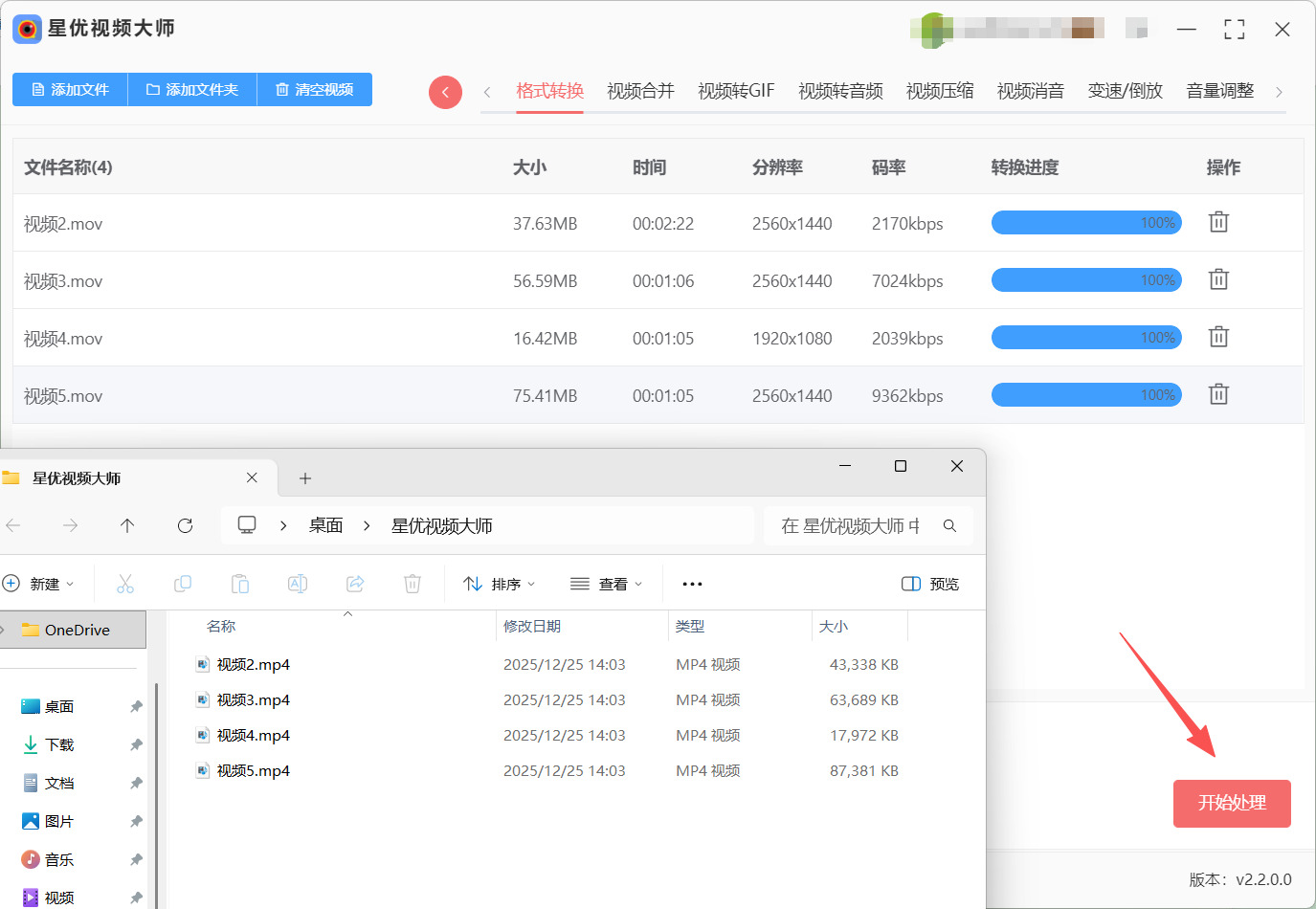Delete 视频2.mov using its trash icon

(x=1218, y=222)
